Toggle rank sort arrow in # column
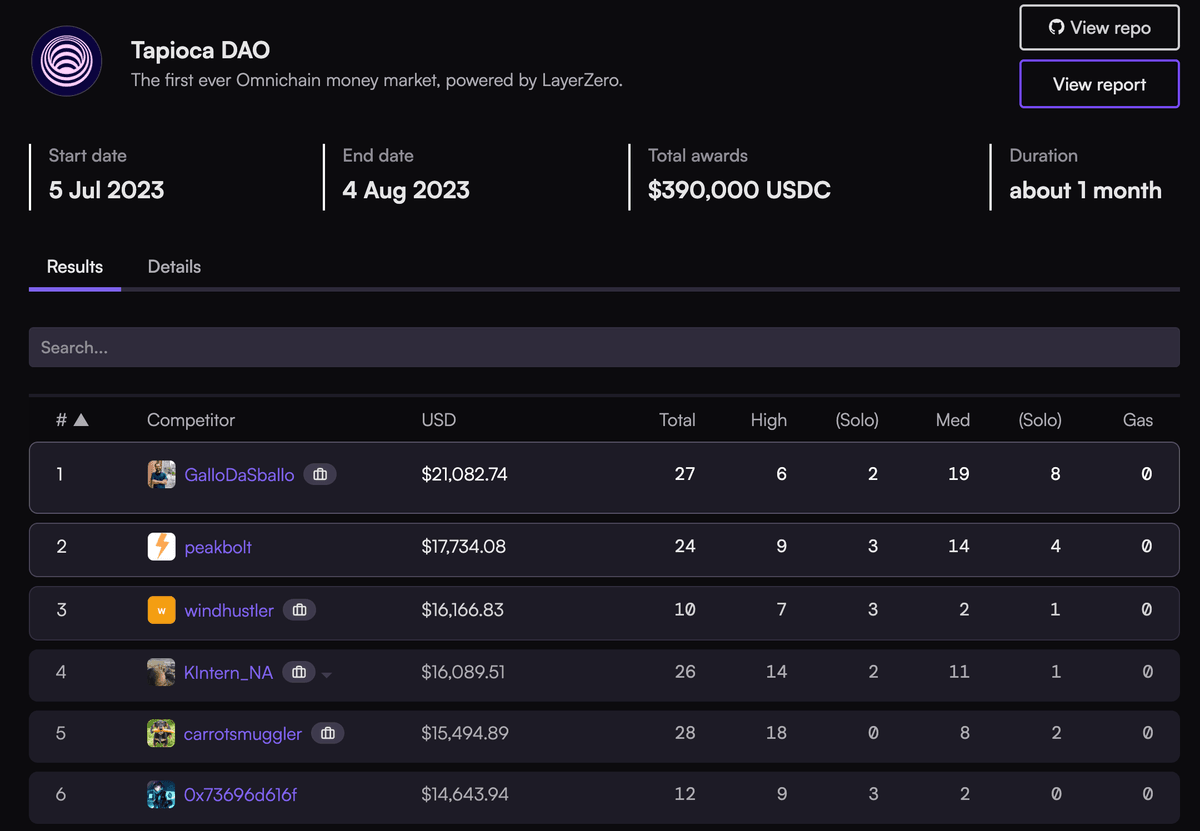The height and width of the screenshot is (831, 1200). point(81,420)
